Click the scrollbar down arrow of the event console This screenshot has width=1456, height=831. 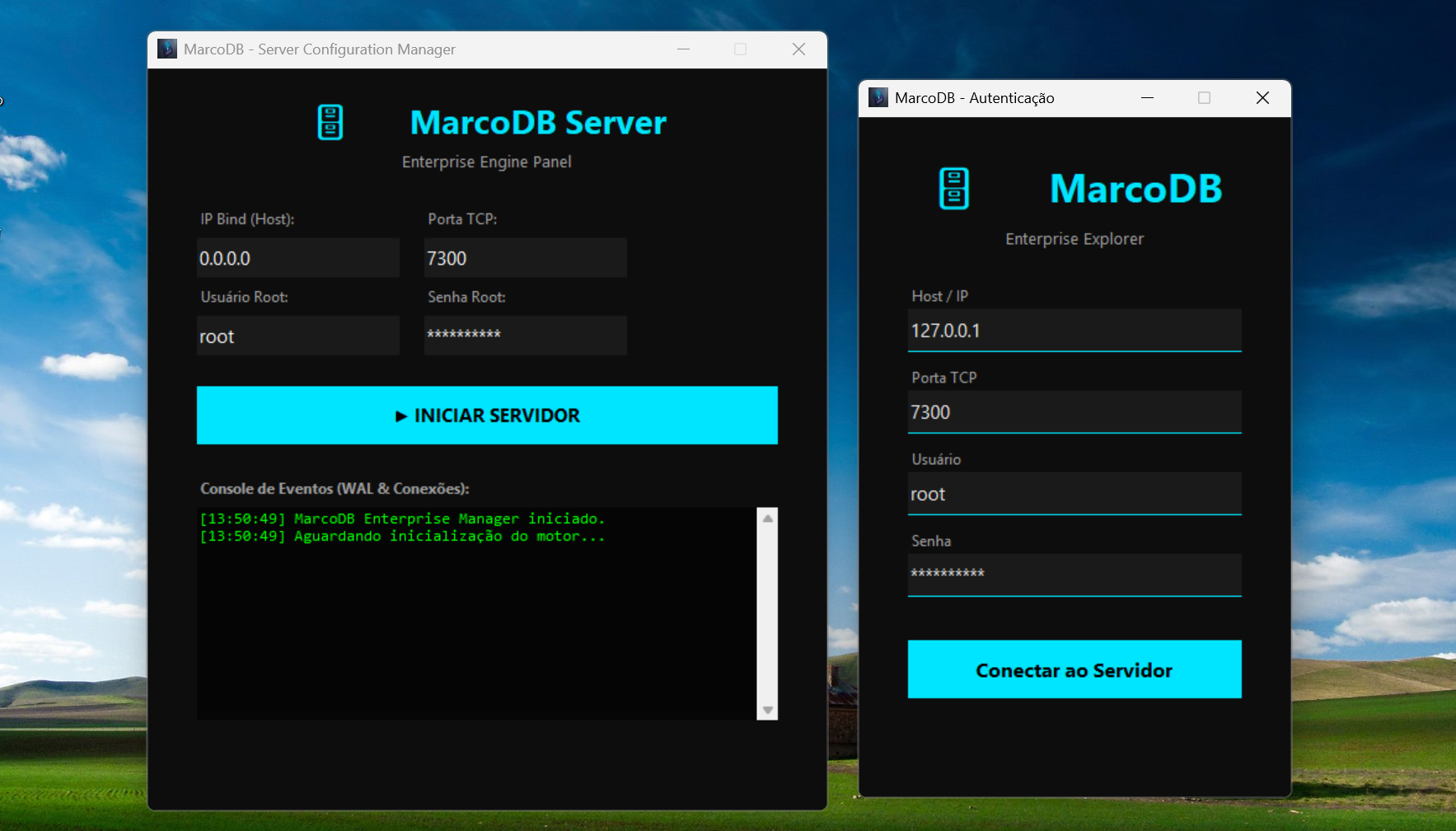pyautogui.click(x=767, y=709)
